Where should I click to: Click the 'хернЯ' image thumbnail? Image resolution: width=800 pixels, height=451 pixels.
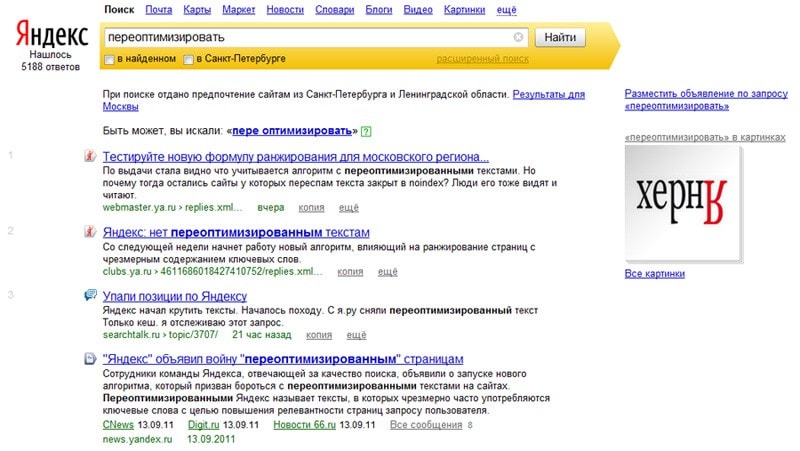point(683,203)
